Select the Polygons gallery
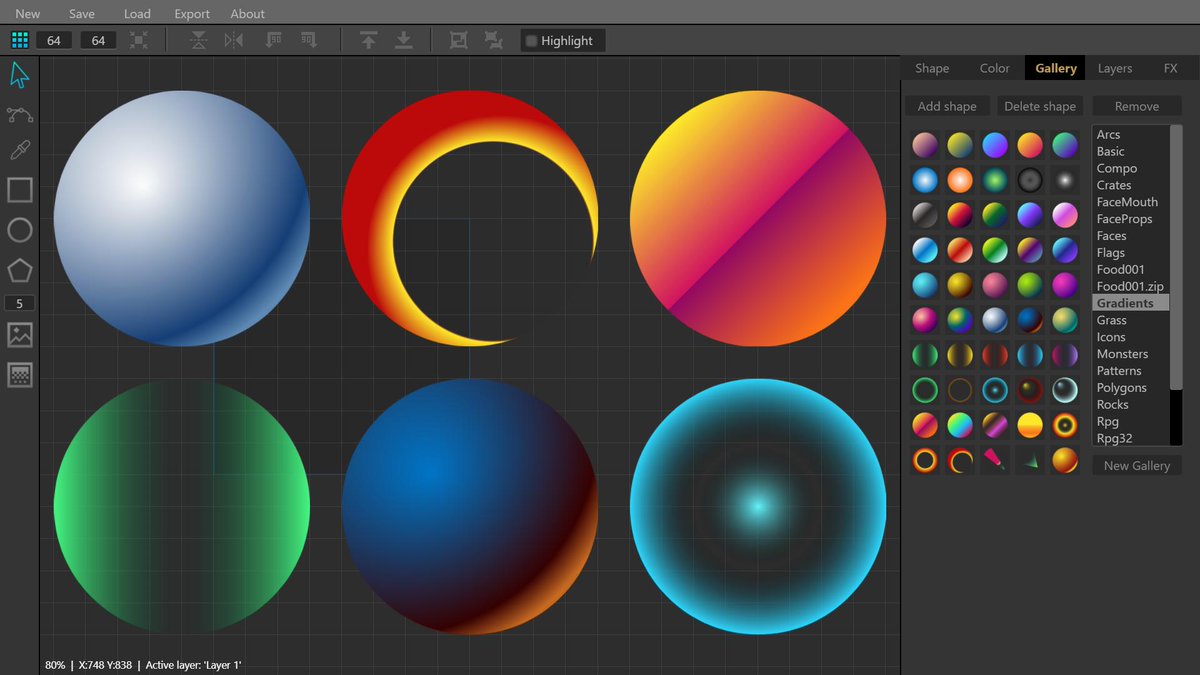The width and height of the screenshot is (1200, 675). click(1130, 388)
